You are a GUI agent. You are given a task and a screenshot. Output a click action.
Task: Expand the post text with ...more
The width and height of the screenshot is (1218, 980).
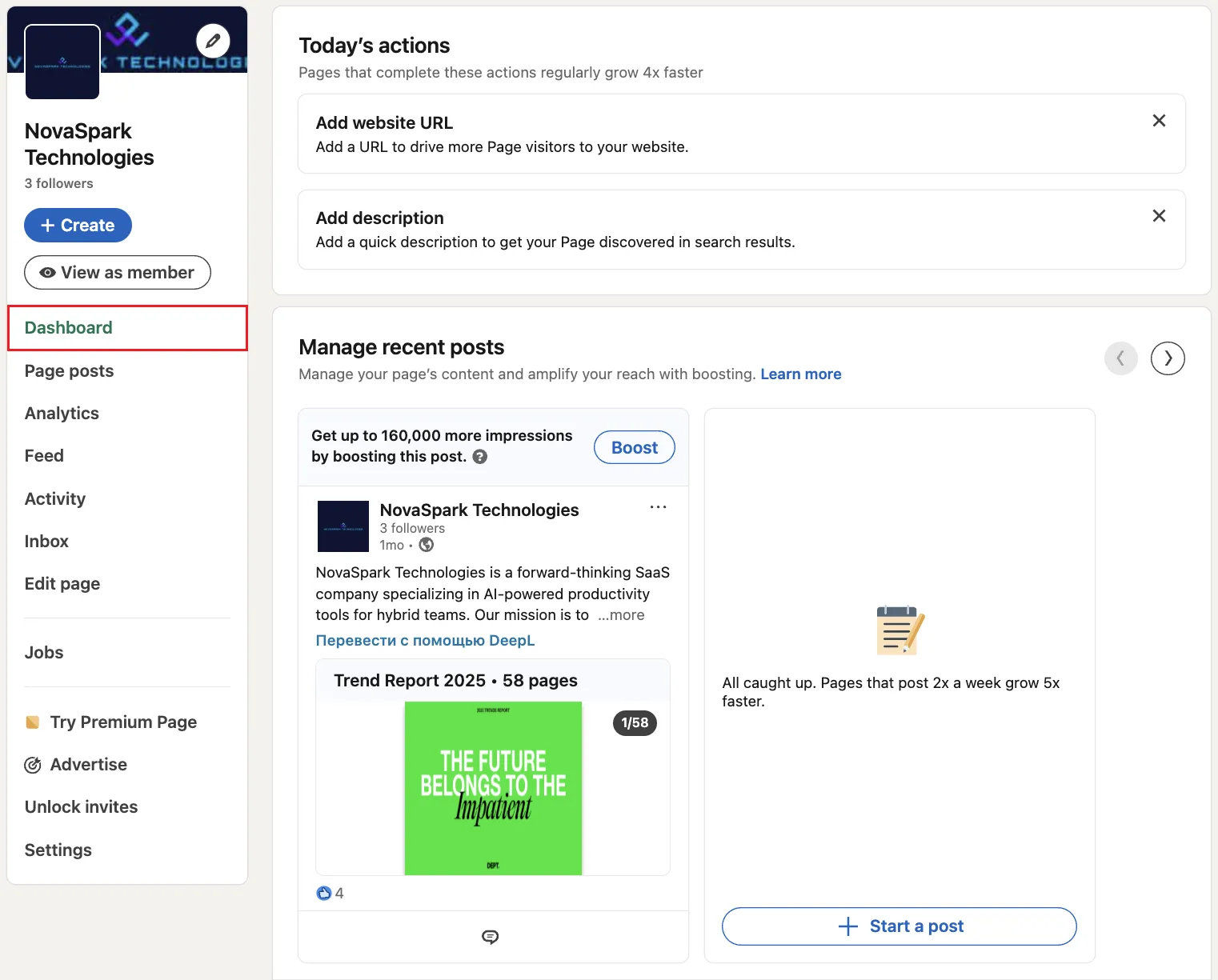pyautogui.click(x=620, y=614)
